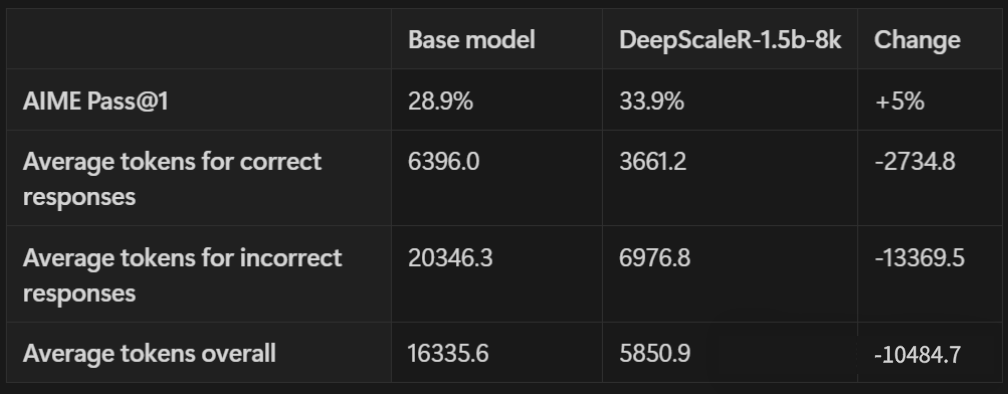Select the Average tokens overall row label
Image resolution: width=1008 pixels, height=394 pixels.
point(149,354)
